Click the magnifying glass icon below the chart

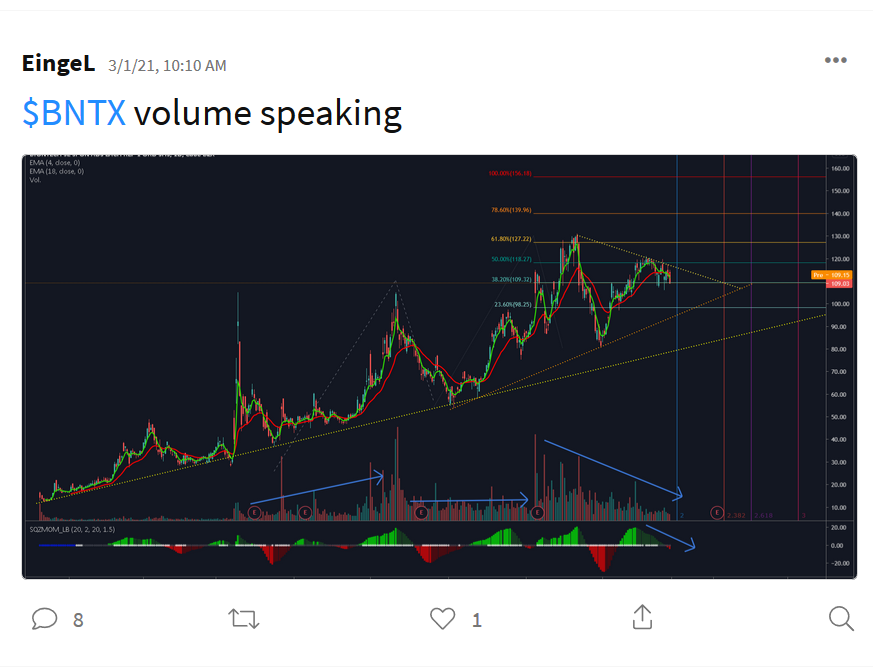(x=841, y=619)
